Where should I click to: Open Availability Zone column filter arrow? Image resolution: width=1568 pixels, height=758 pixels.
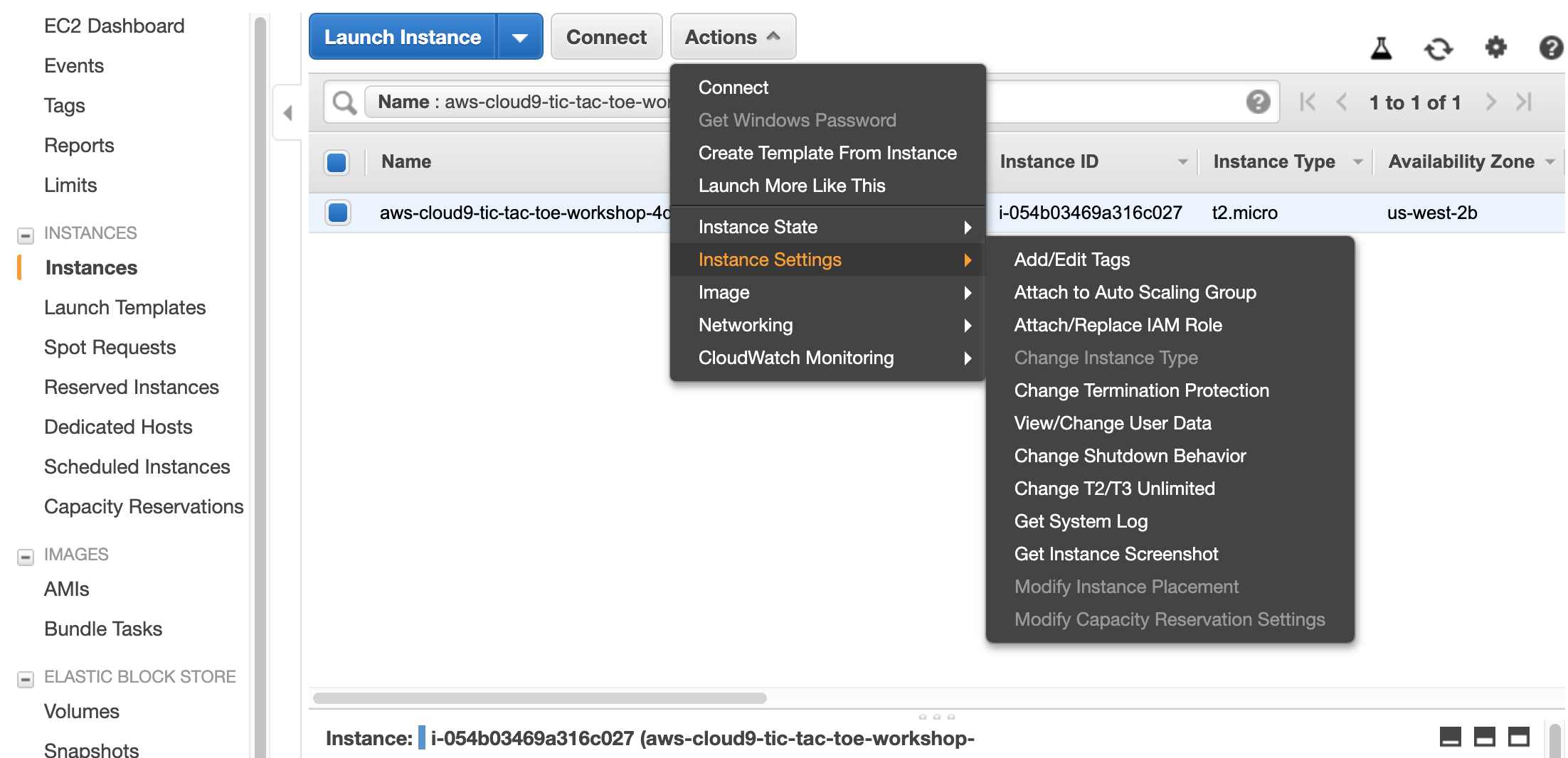tap(1550, 162)
